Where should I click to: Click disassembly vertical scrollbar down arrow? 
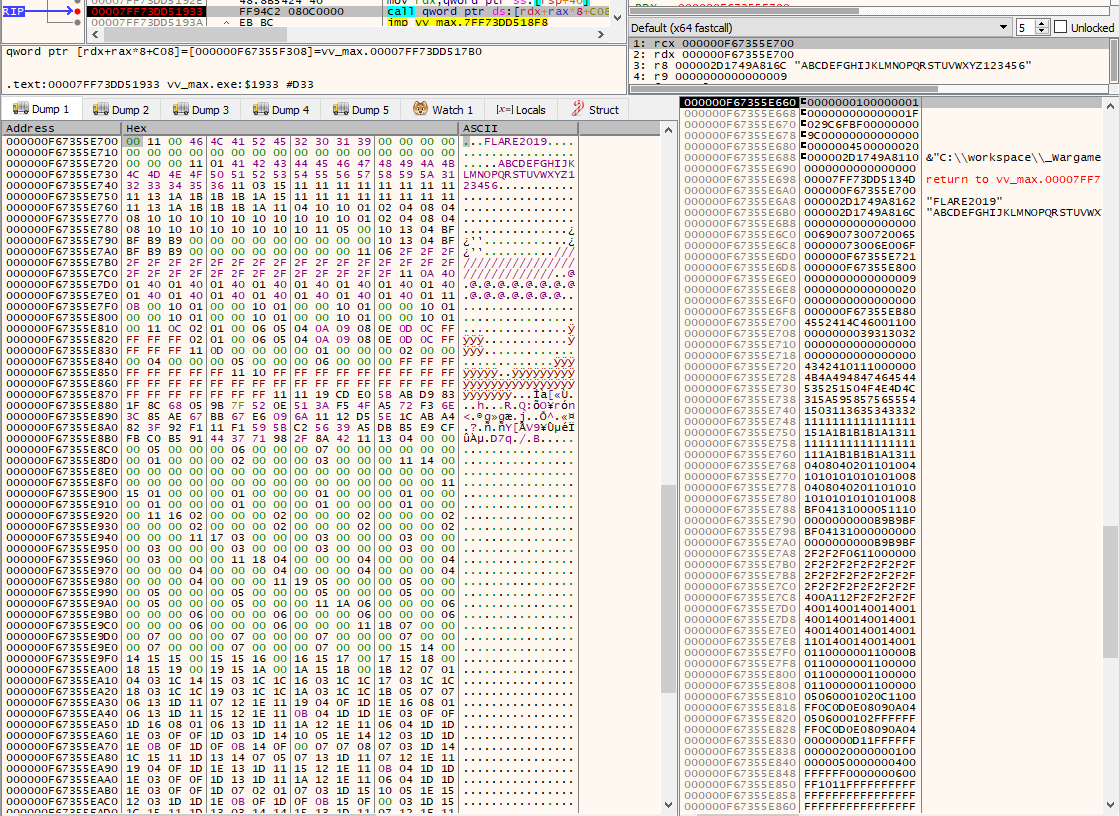(618, 18)
